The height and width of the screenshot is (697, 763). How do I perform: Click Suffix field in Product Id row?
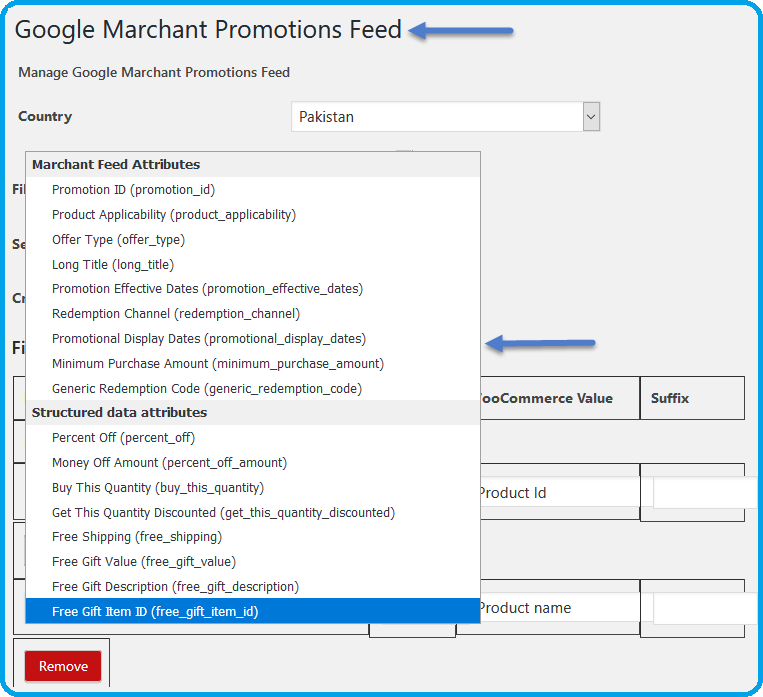pyautogui.click(x=706, y=493)
